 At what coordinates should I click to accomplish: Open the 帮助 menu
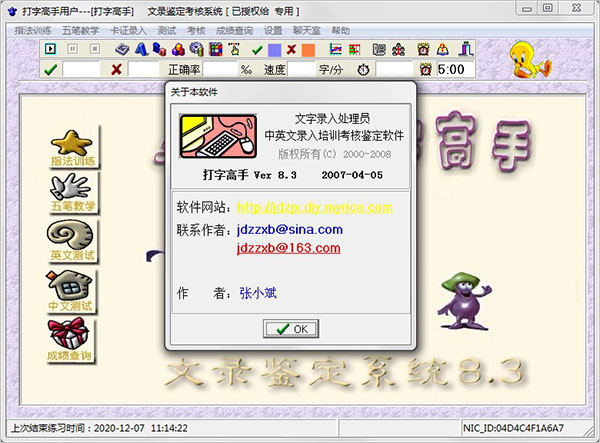pyautogui.click(x=341, y=30)
